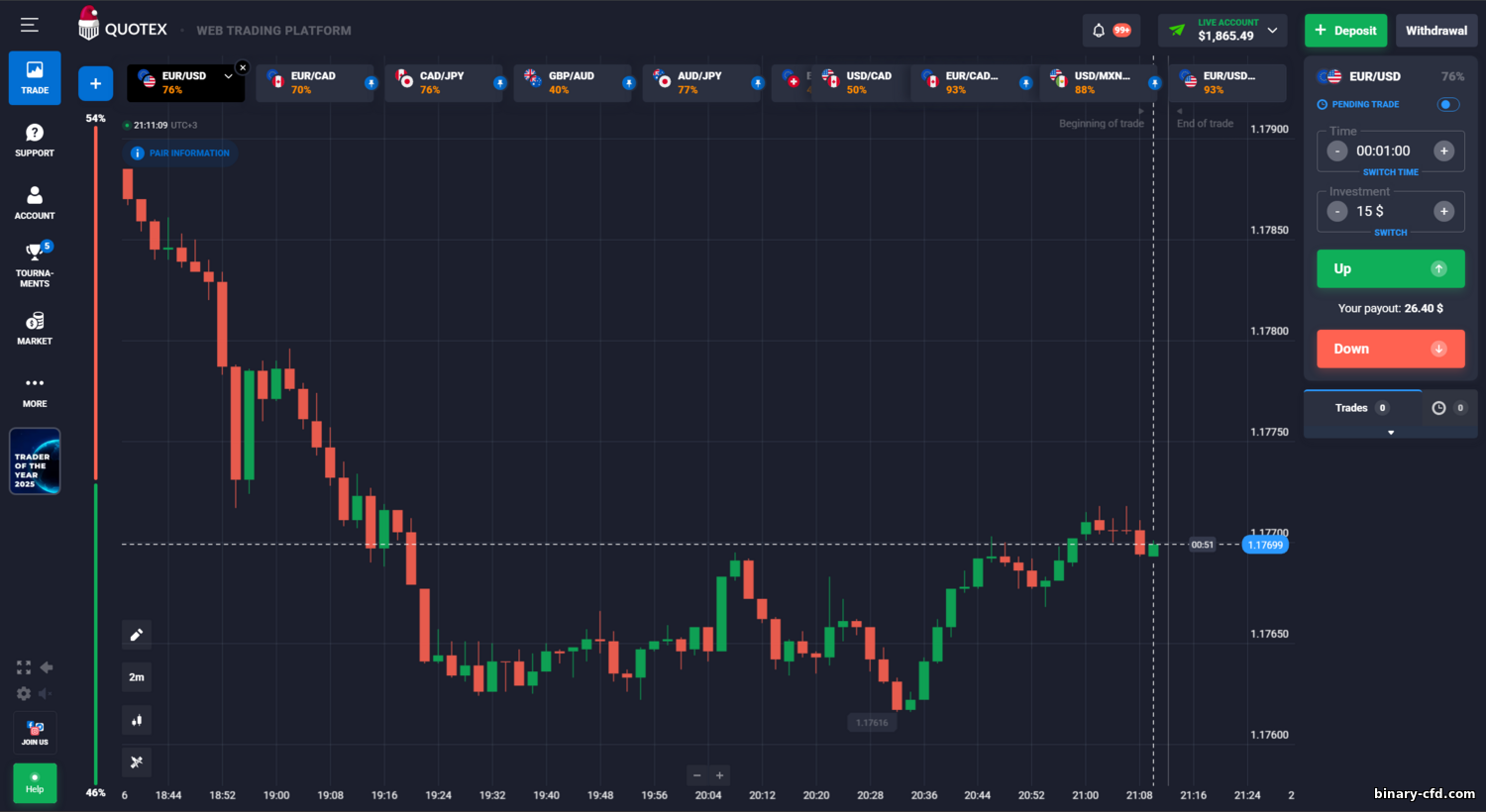Open the 2m timeframe selector

click(x=137, y=677)
